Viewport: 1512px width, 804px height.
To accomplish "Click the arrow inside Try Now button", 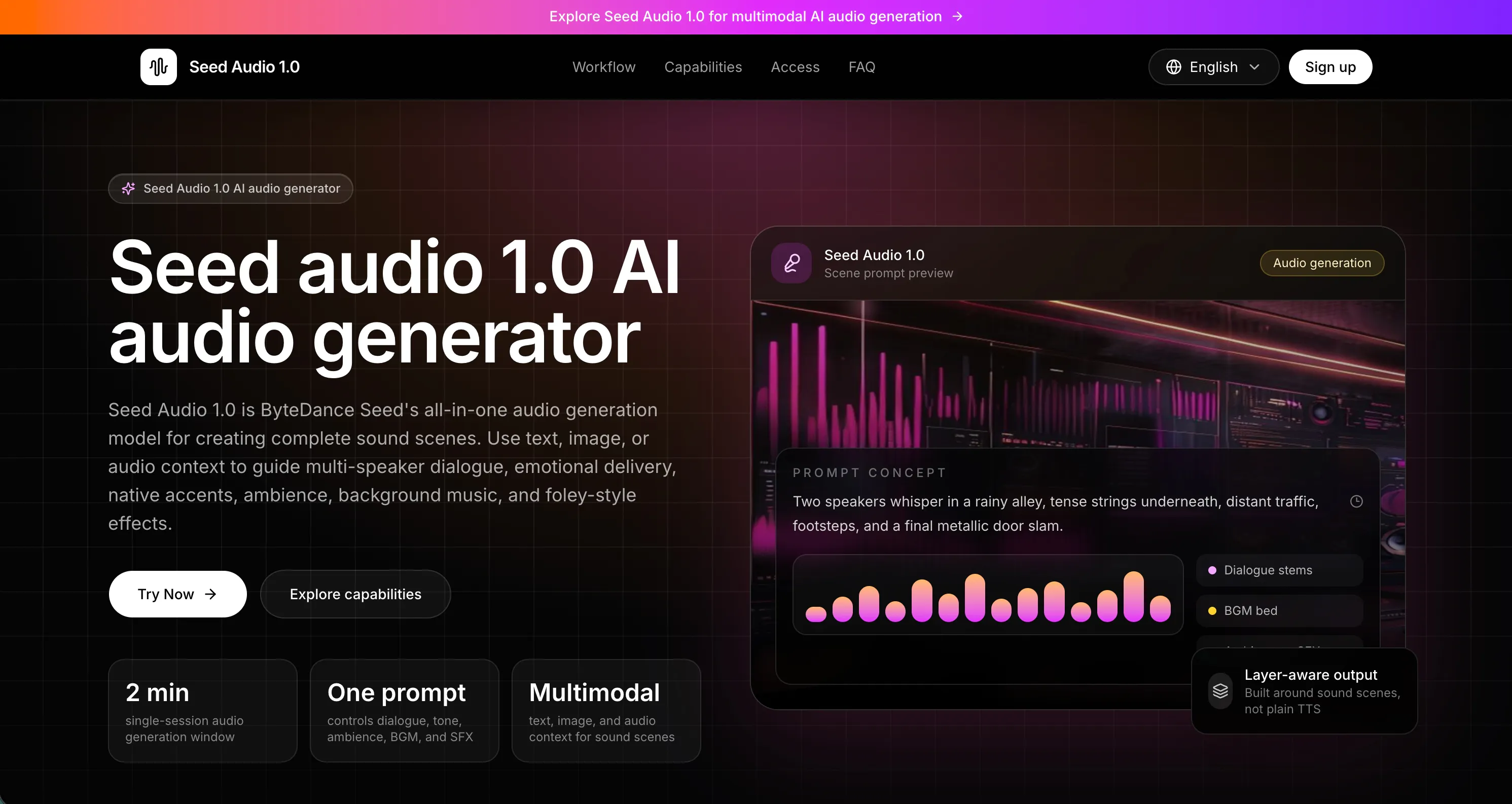I will pyautogui.click(x=211, y=594).
